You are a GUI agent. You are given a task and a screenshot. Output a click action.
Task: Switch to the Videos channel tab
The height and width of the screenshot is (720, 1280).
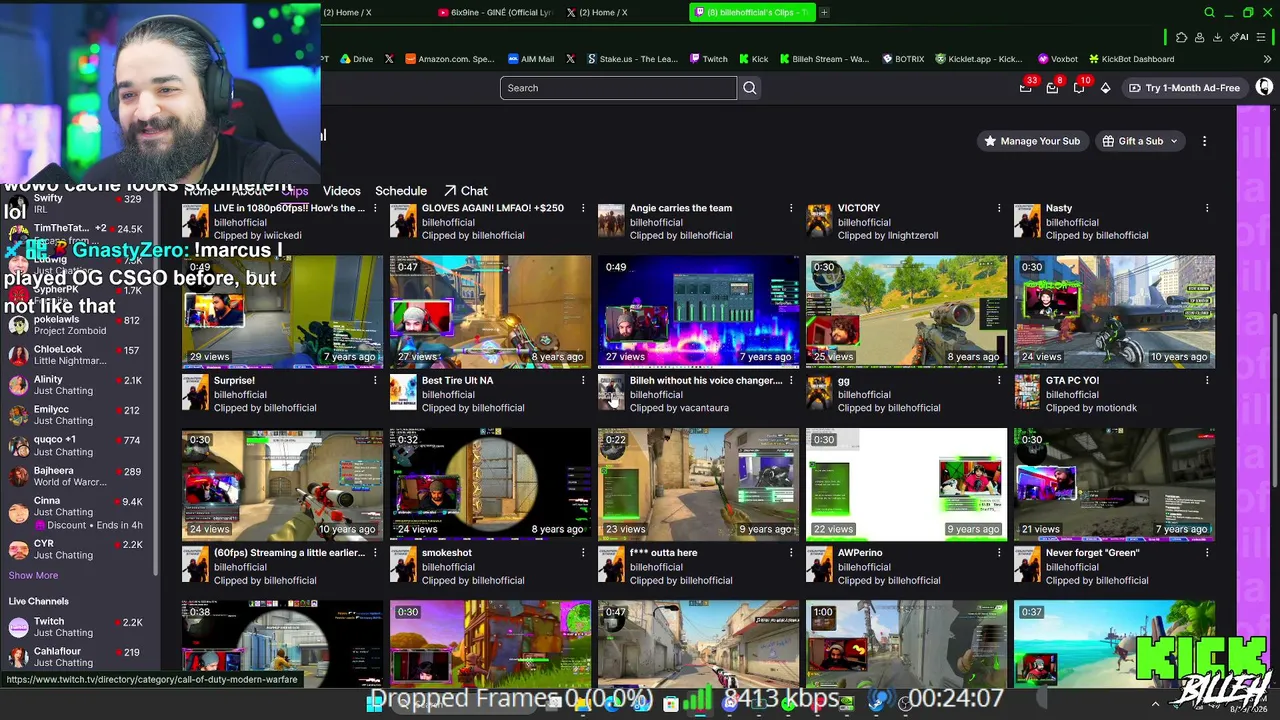(341, 191)
